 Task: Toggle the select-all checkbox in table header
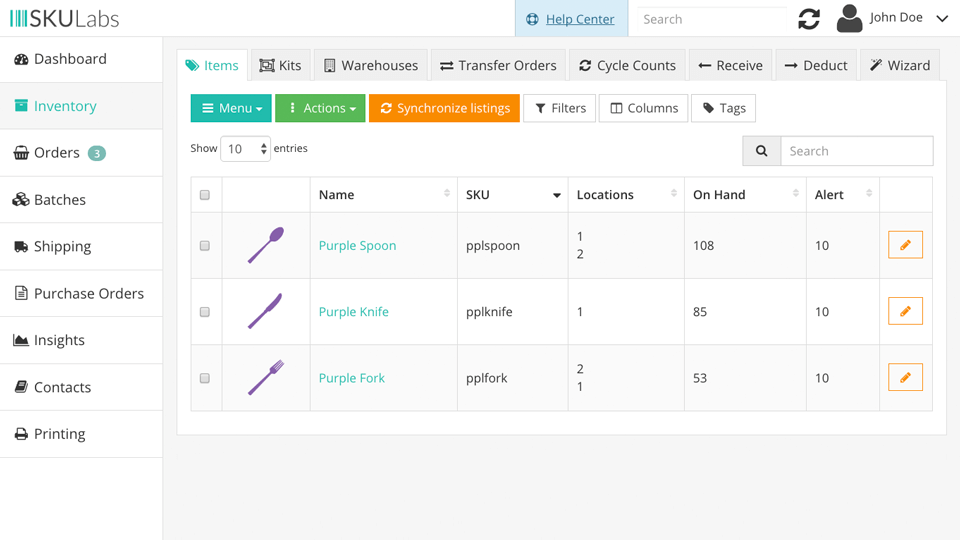(x=205, y=195)
